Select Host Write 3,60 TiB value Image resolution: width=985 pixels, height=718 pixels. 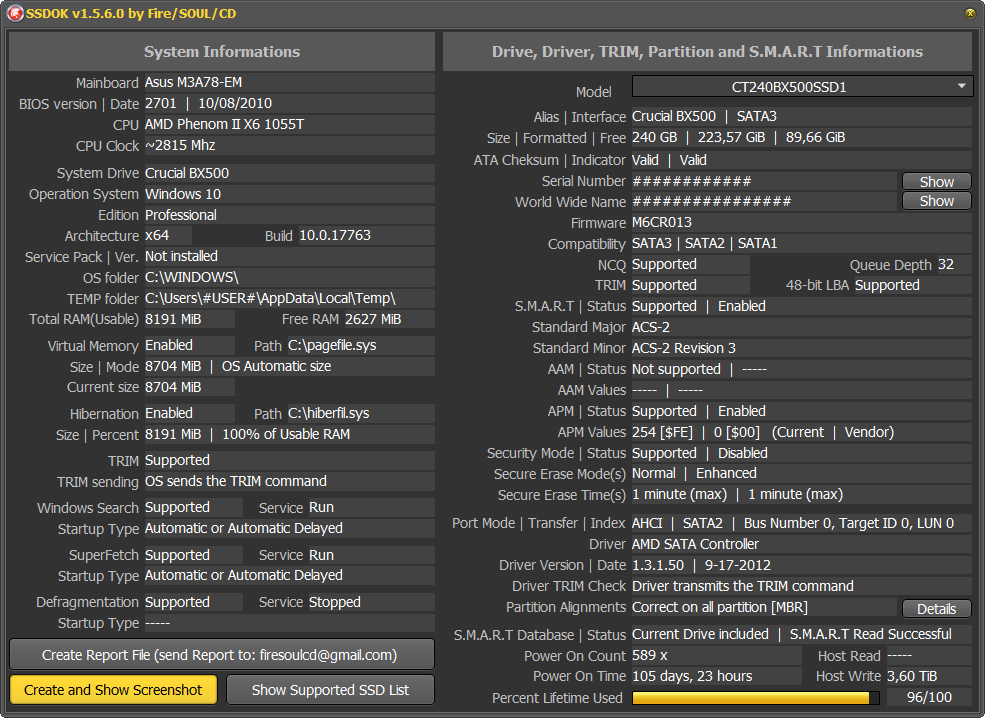929,676
